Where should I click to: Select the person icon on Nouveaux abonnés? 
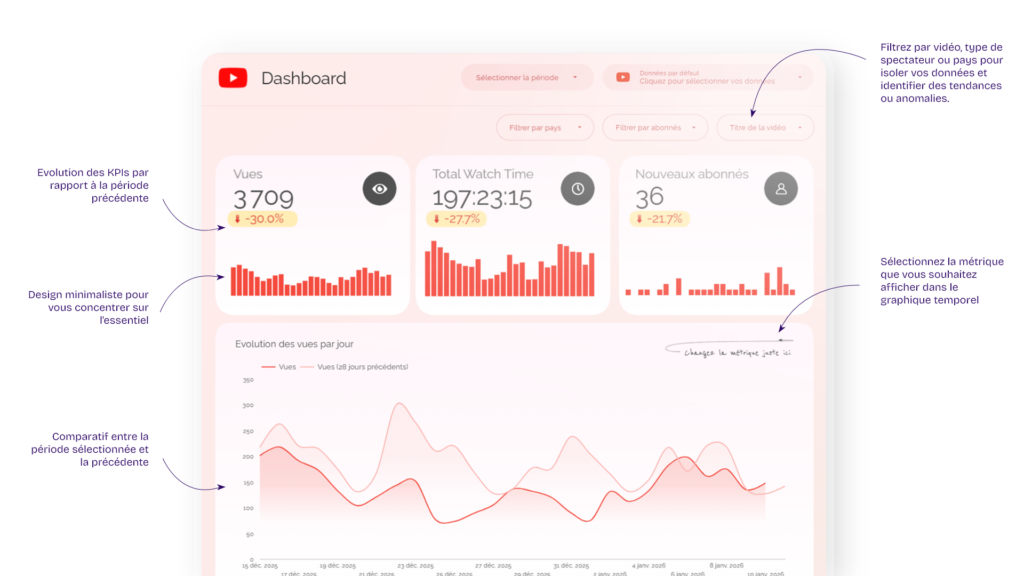click(781, 188)
